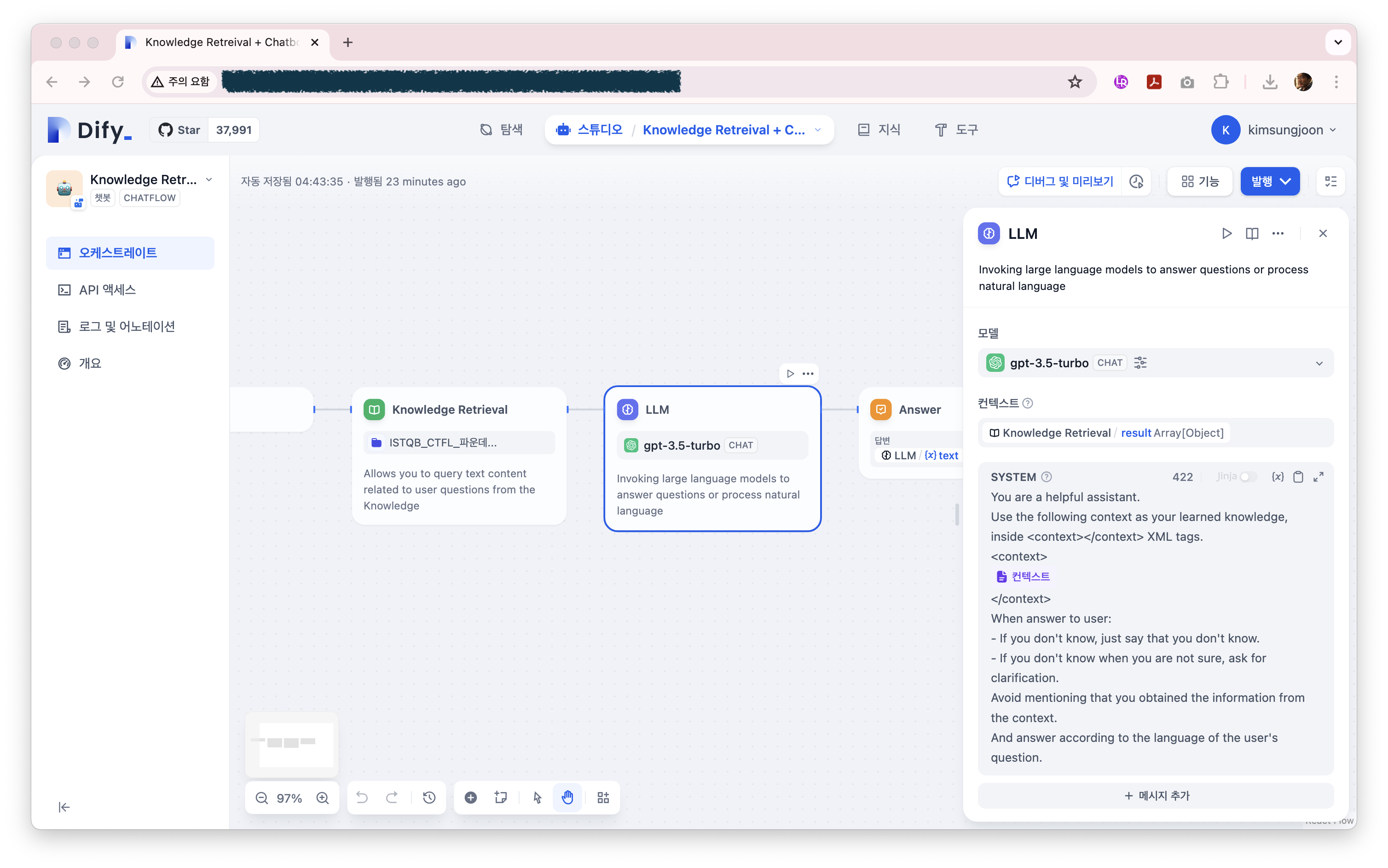
Task: Toggle hand pan mode
Action: click(x=567, y=798)
